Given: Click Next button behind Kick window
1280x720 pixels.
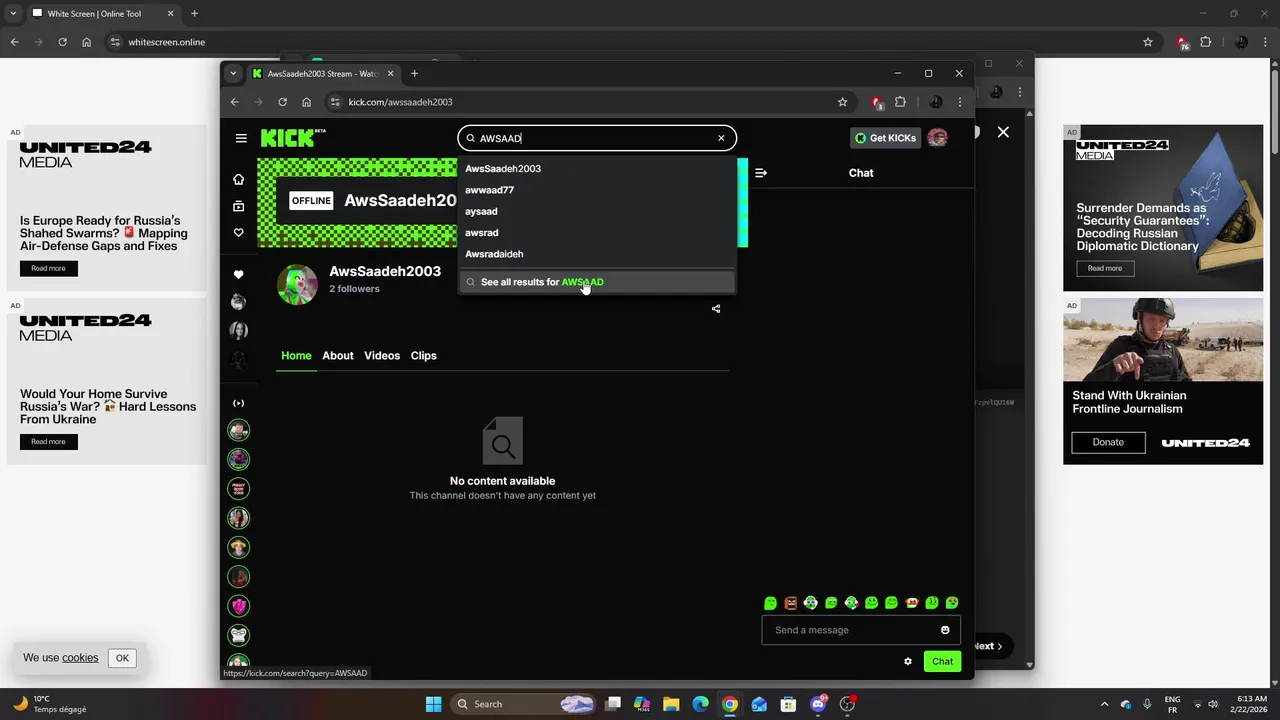Looking at the screenshot, I should 988,646.
